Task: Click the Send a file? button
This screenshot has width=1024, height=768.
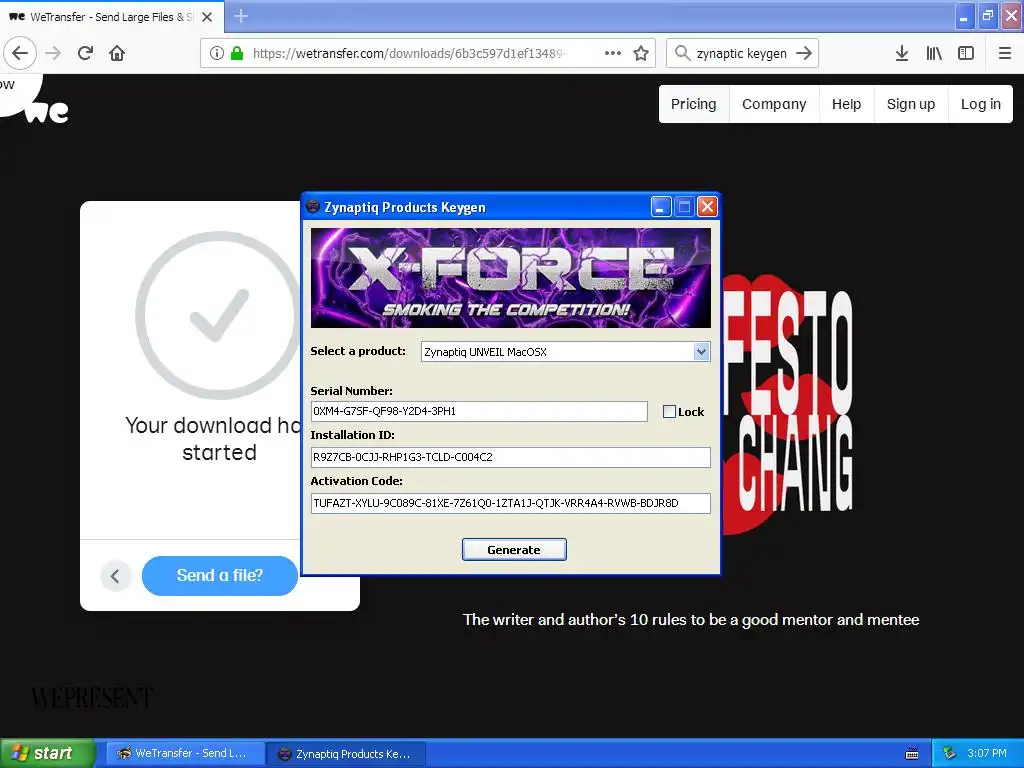Action: click(x=219, y=575)
